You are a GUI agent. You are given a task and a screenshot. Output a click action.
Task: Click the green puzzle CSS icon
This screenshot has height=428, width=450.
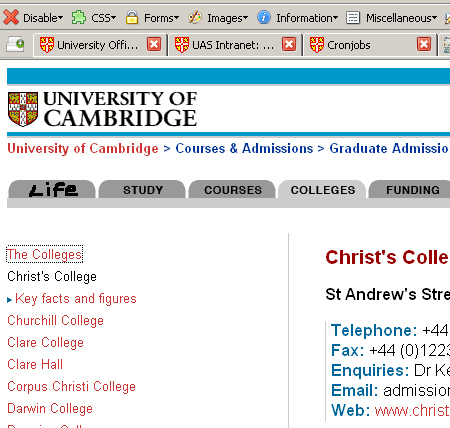(x=79, y=17)
